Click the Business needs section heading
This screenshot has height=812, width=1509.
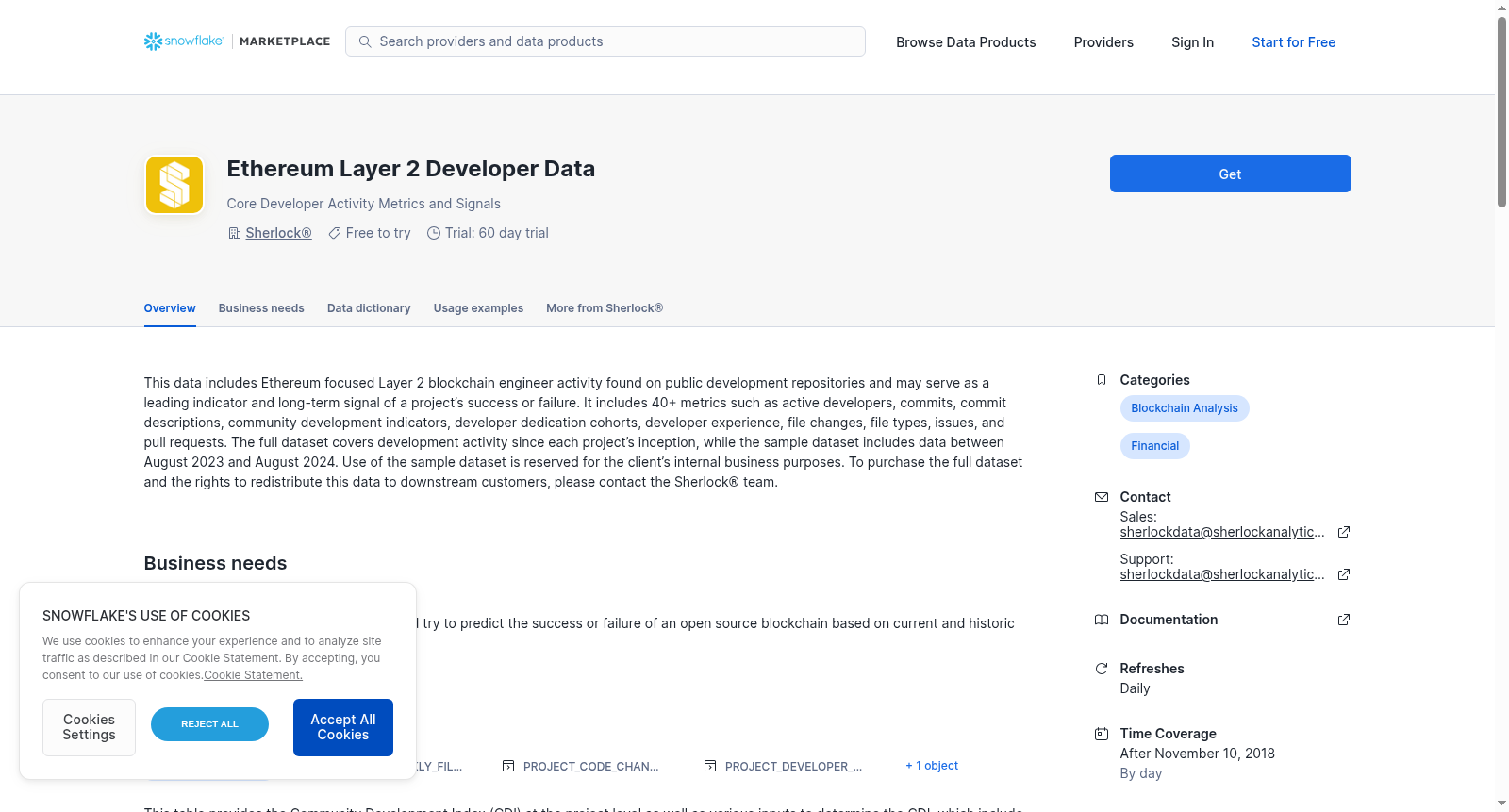[215, 563]
